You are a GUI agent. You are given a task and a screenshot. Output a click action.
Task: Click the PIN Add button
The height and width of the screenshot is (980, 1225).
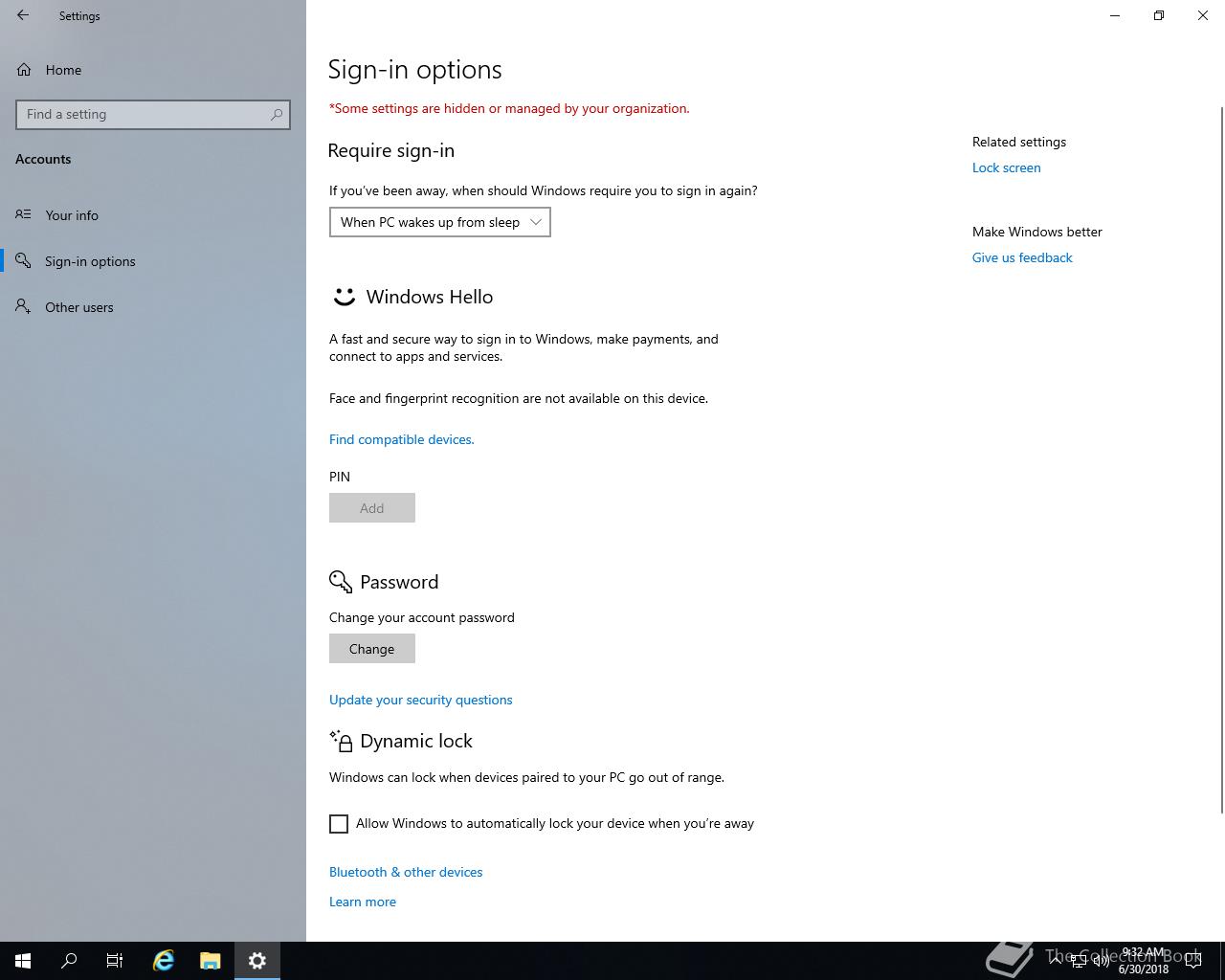[x=372, y=508]
